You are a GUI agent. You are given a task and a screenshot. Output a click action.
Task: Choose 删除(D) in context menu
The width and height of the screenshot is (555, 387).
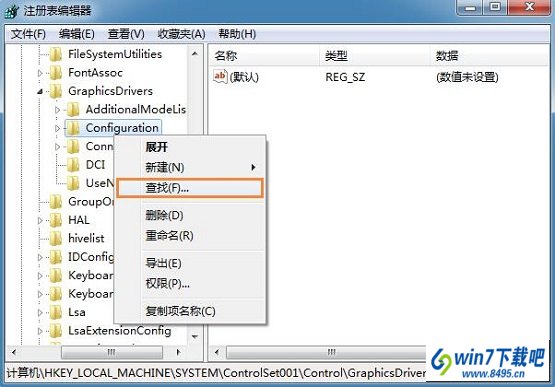coord(191,215)
